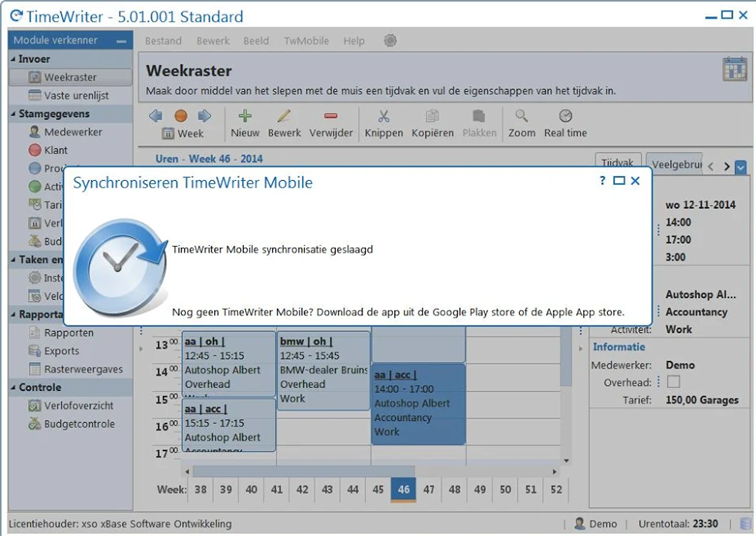
Task: Collapse the Invoer section
Action: [13, 59]
